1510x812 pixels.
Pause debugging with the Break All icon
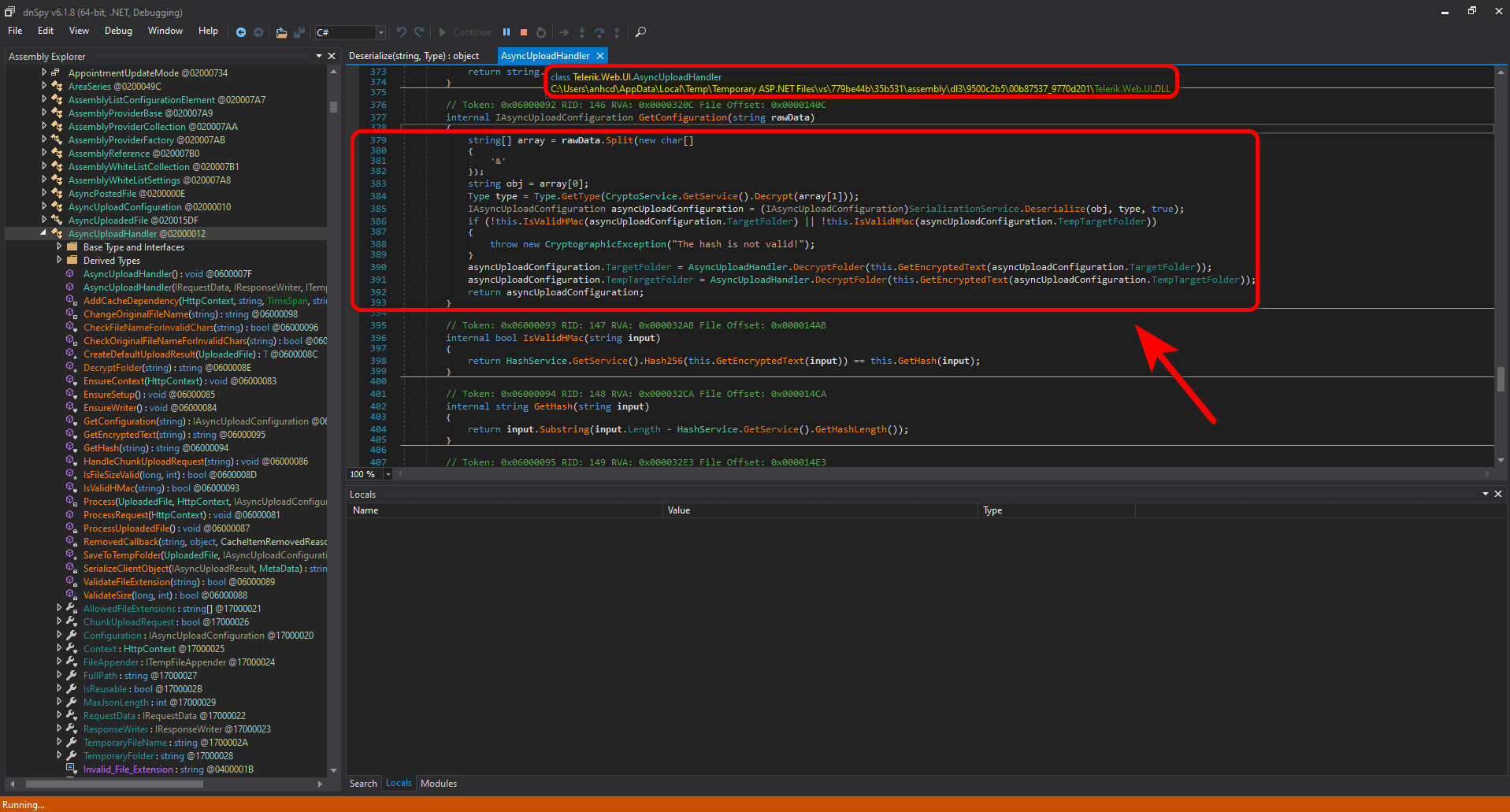point(506,32)
